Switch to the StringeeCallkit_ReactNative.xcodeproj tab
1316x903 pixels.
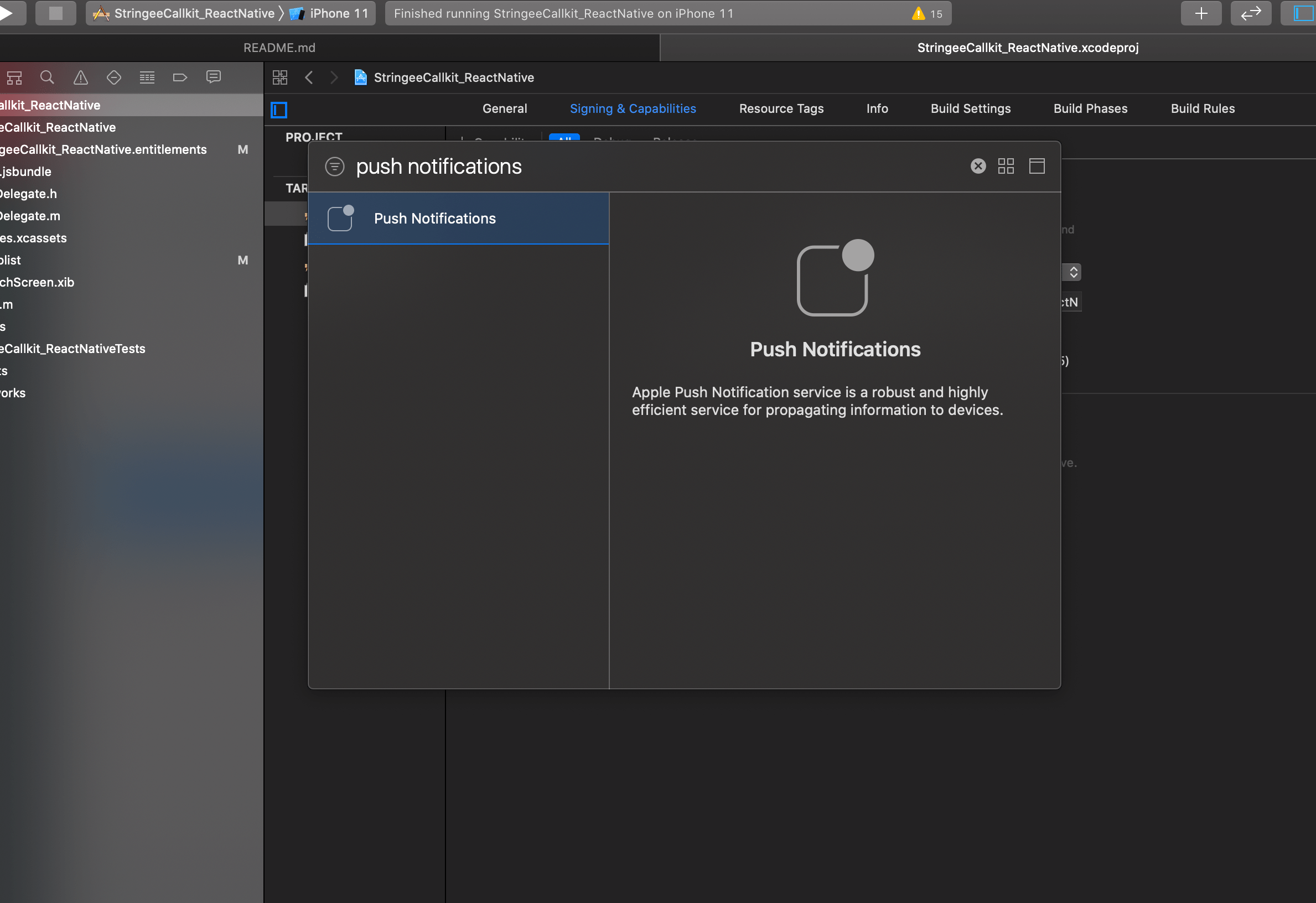[x=1027, y=48]
